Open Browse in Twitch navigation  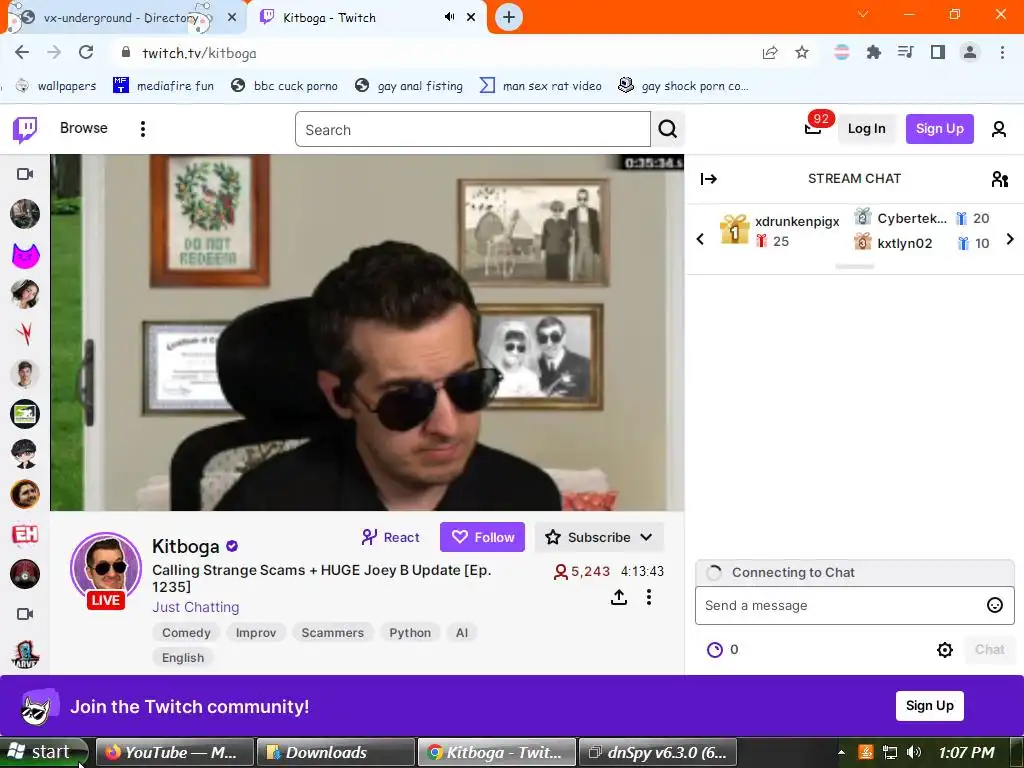pos(84,128)
